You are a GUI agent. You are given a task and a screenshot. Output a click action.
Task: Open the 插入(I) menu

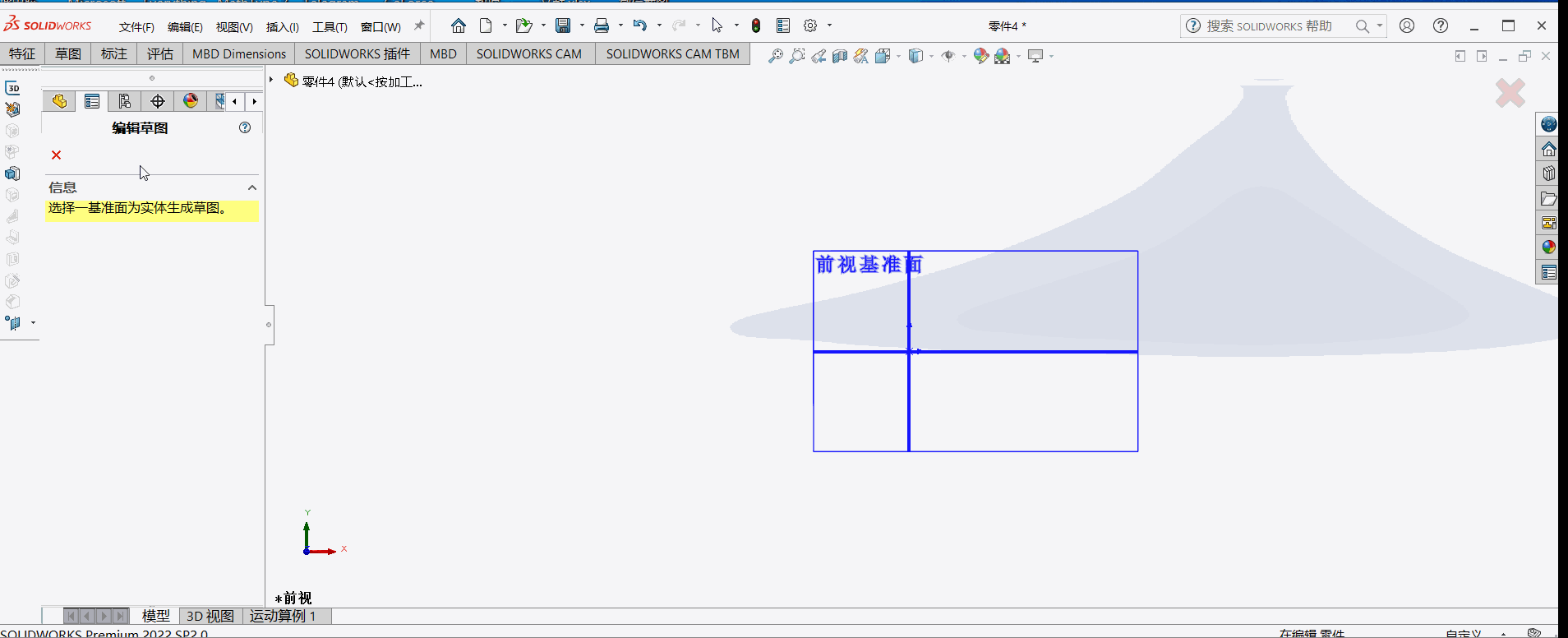pyautogui.click(x=283, y=27)
